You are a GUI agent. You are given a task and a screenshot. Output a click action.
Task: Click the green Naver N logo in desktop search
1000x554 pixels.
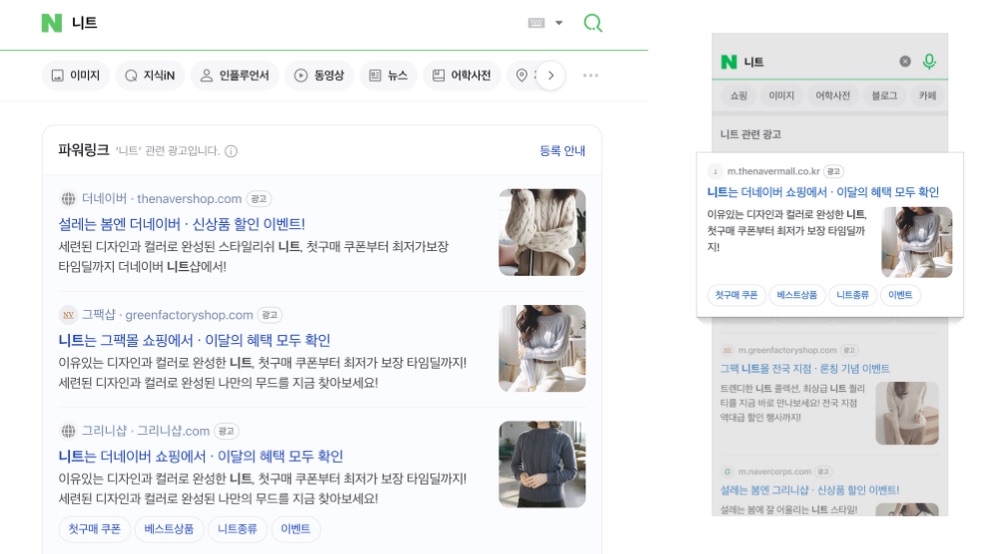coord(52,23)
